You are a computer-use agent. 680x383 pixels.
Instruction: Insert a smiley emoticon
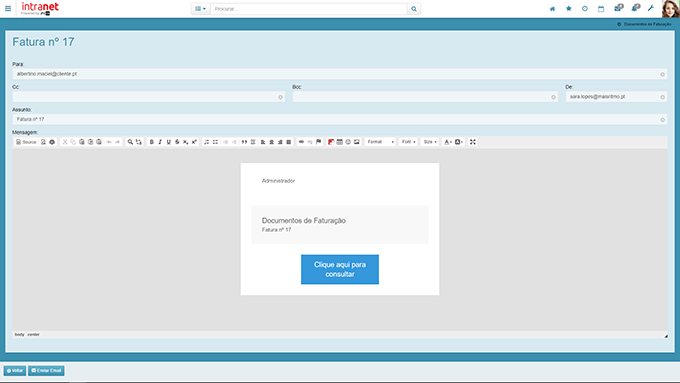348,142
